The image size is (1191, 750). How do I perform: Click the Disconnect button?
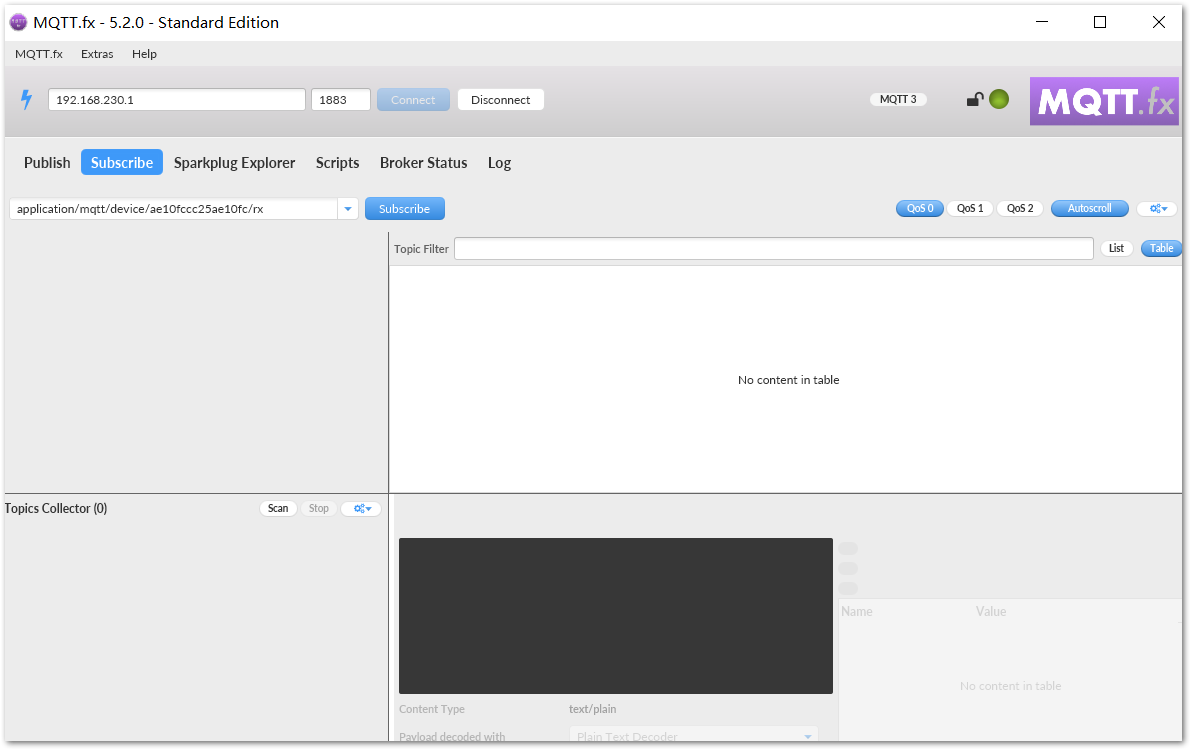(501, 100)
